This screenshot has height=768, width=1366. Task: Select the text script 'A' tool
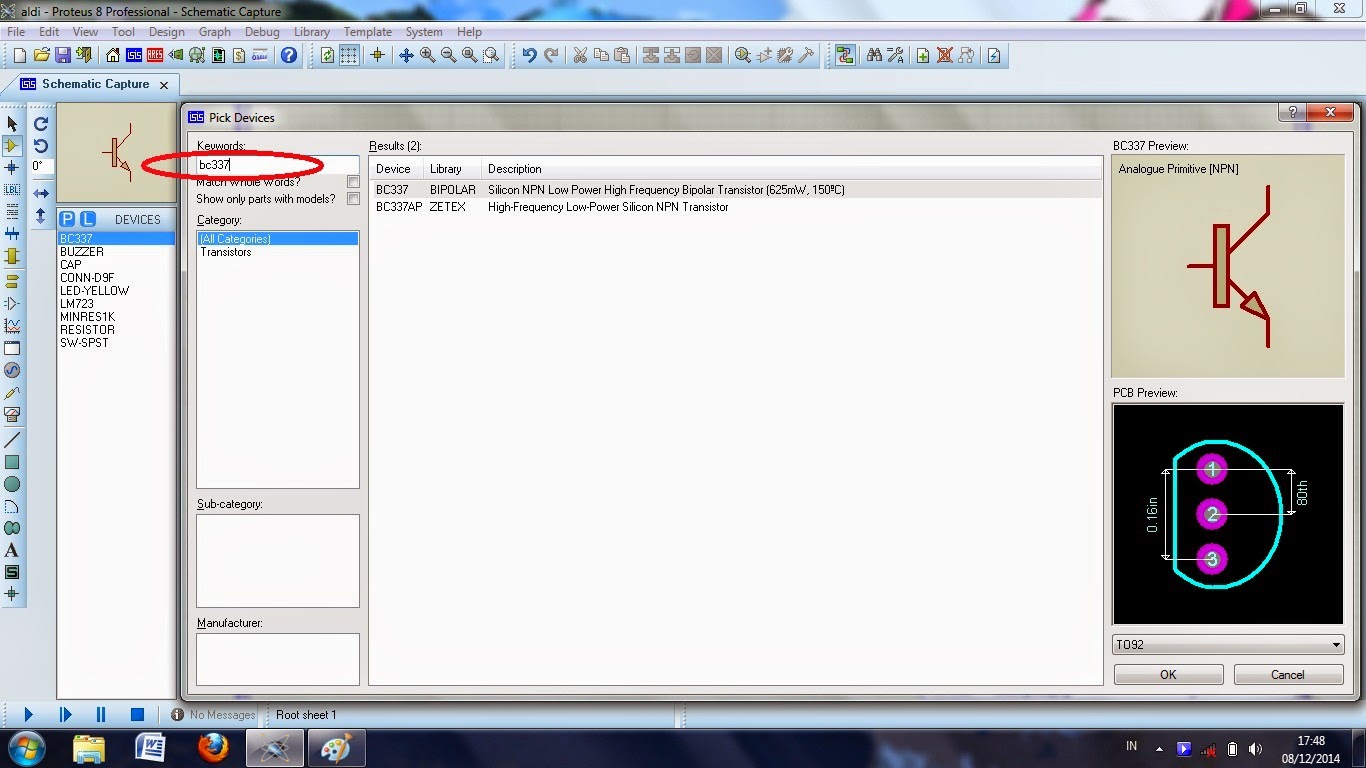click(12, 550)
